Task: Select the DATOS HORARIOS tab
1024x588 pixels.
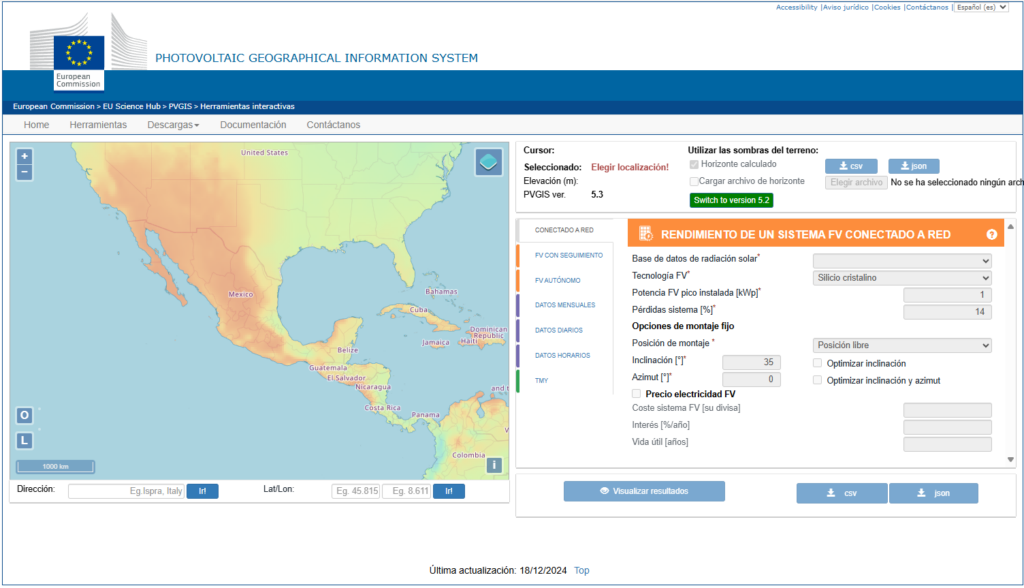Action: tap(562, 355)
